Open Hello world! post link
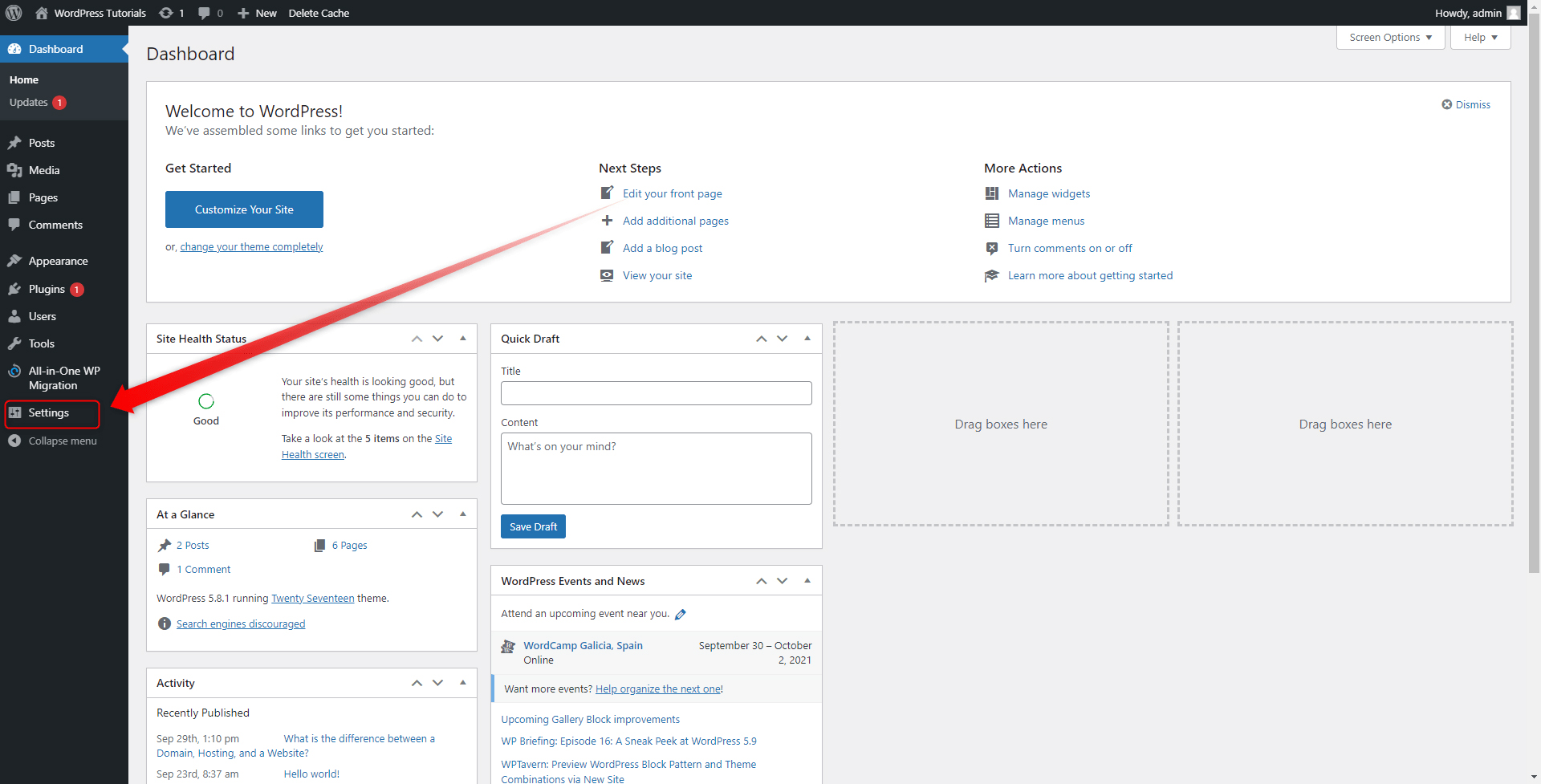 click(311, 774)
